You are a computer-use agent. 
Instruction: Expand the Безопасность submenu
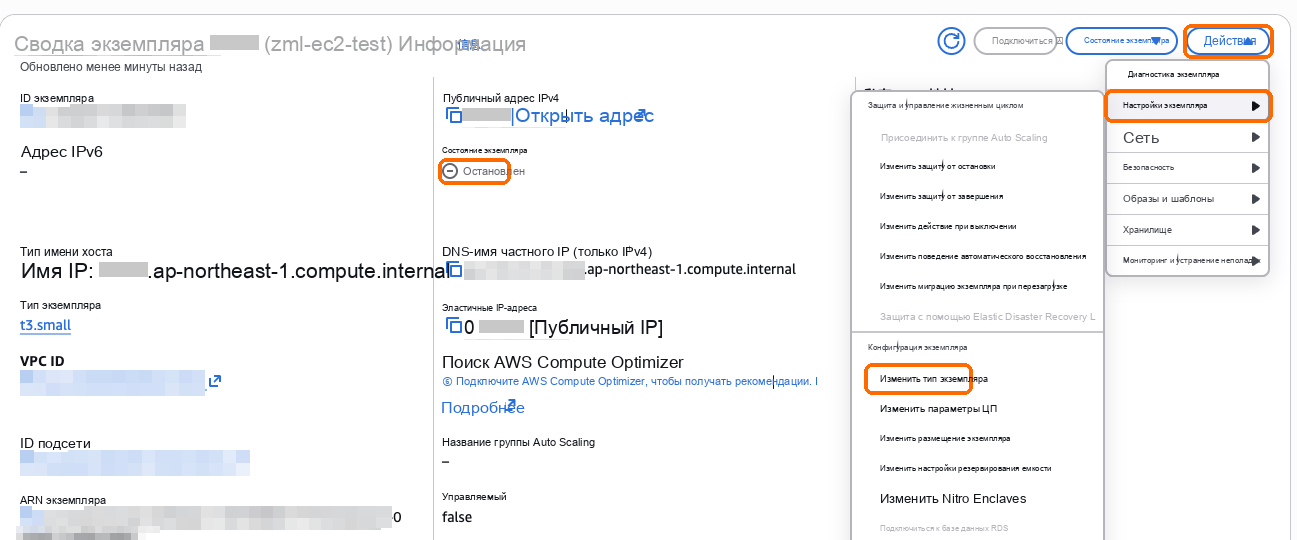1187,168
